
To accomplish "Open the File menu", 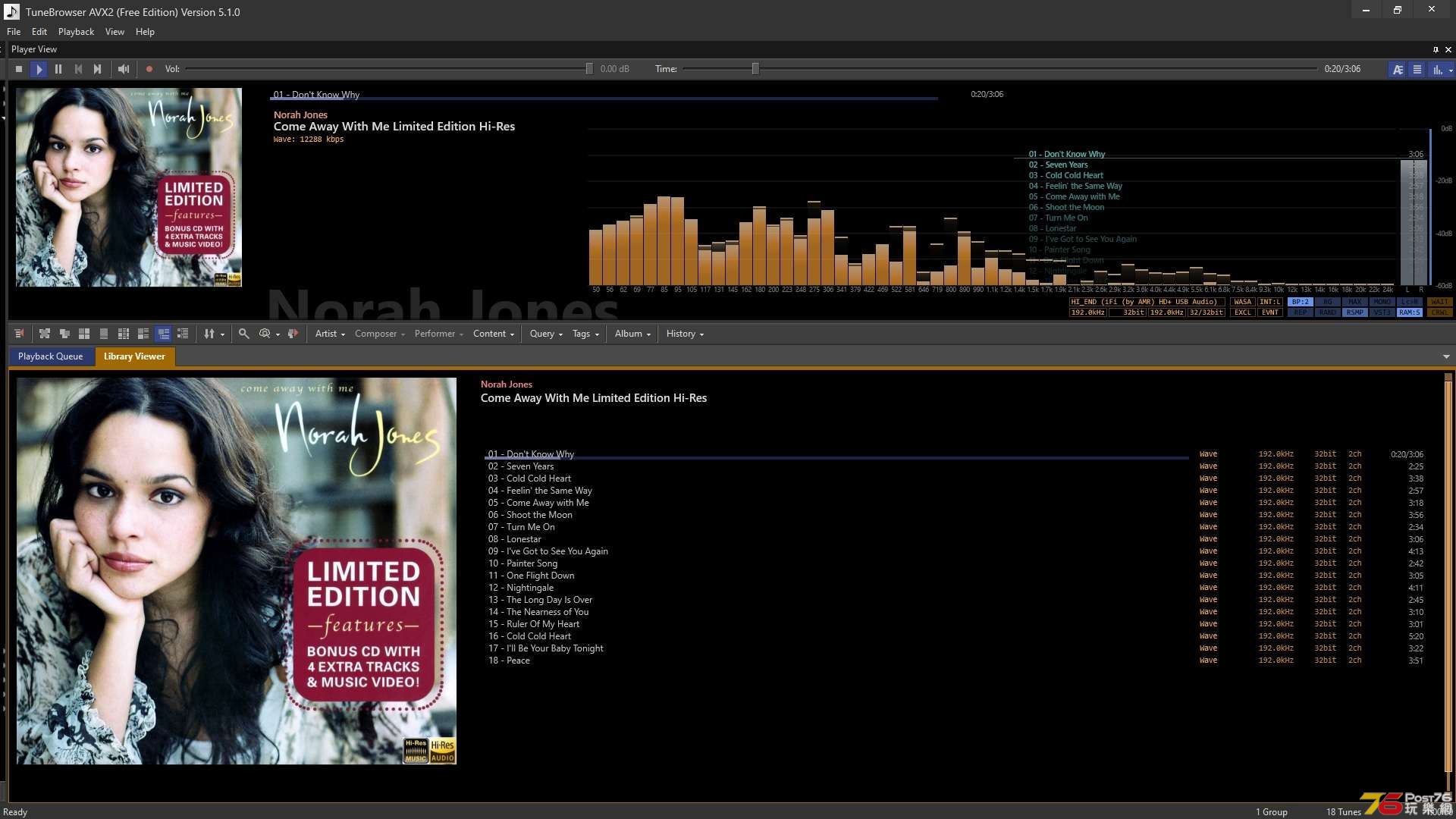I will [14, 32].
